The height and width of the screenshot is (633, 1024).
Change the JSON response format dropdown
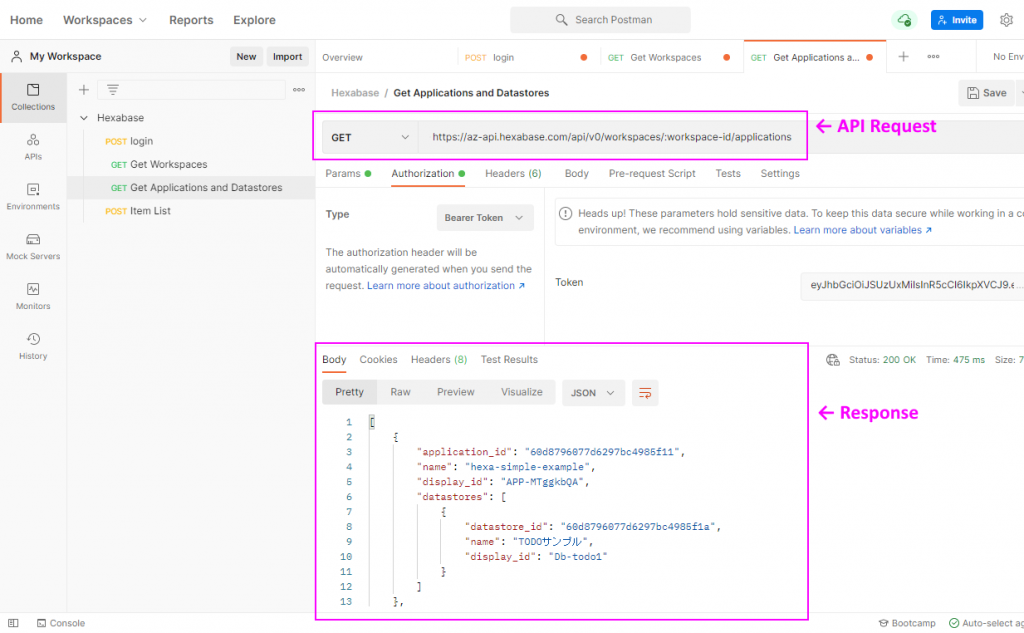[x=593, y=393]
